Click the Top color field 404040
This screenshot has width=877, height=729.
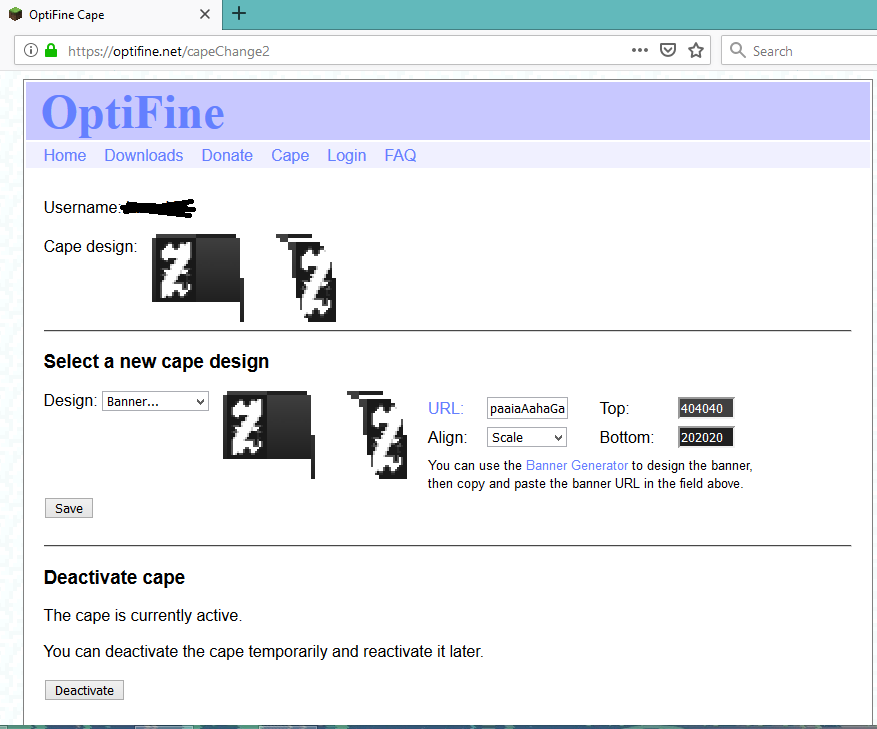706,408
